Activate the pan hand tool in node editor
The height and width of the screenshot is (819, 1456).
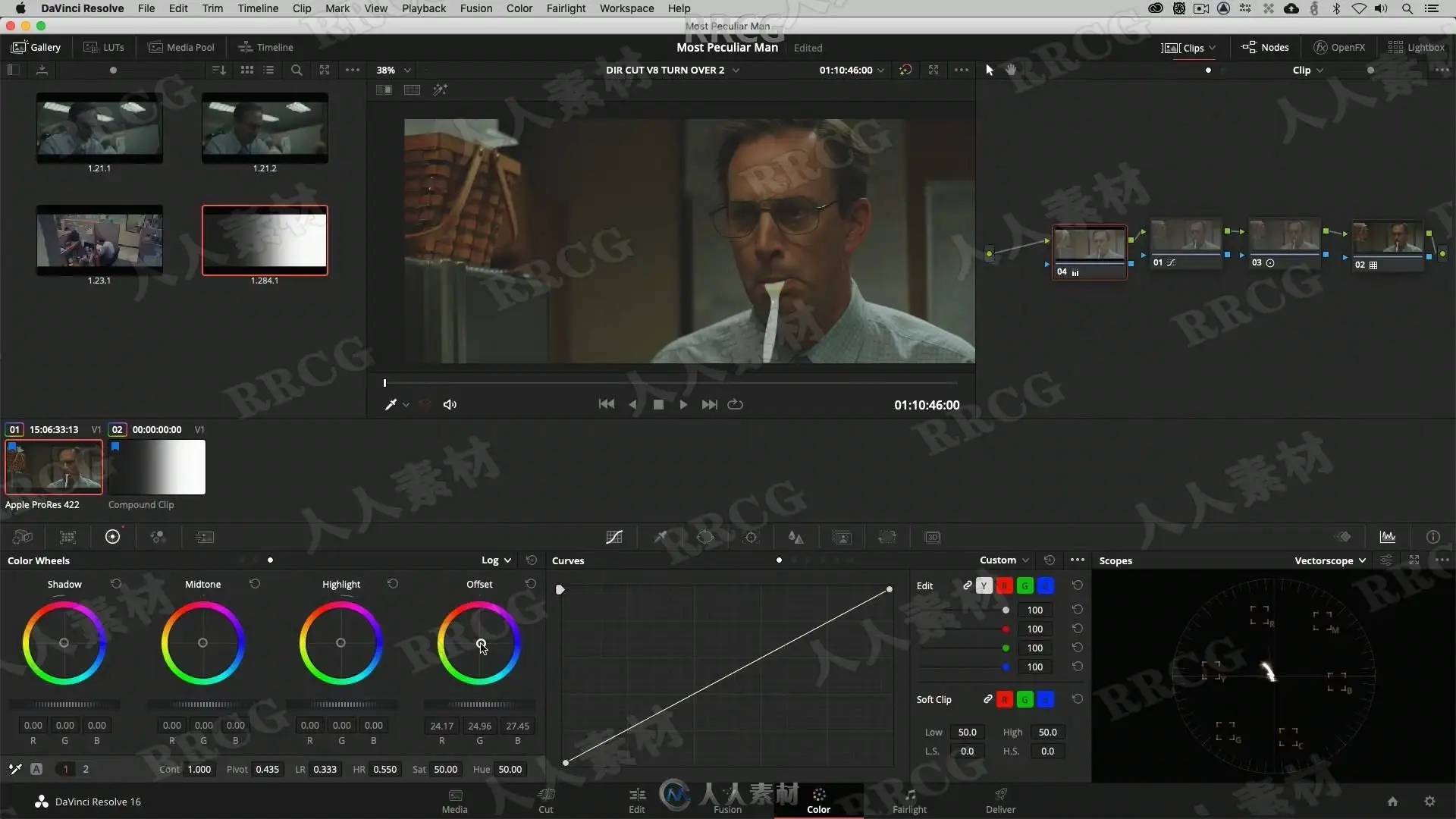pos(1011,70)
